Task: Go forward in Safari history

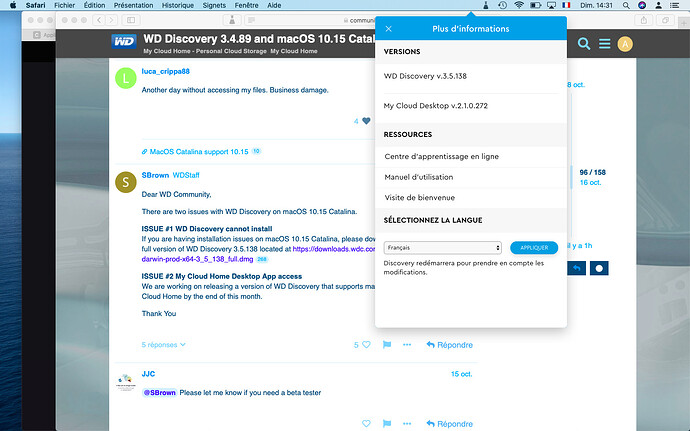Action: tap(112, 20)
